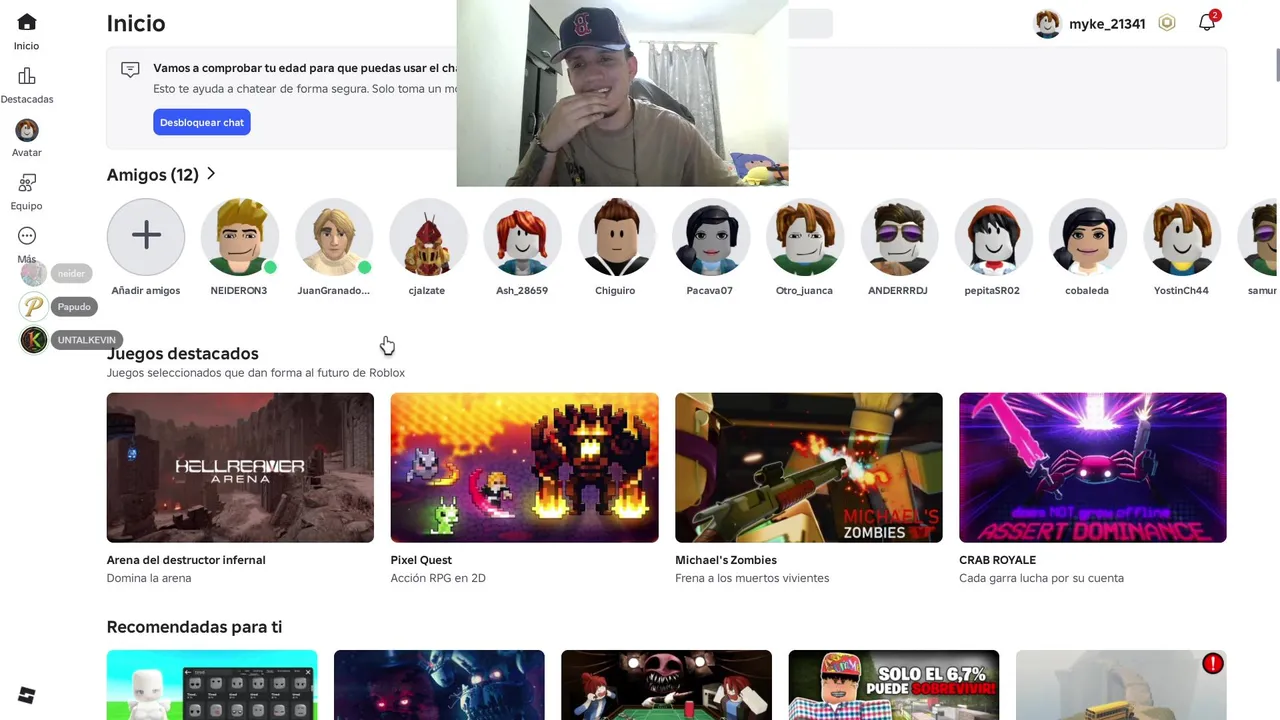Image resolution: width=1280 pixels, height=720 pixels.
Task: Open YostinCh44 friend avatar
Action: tap(1182, 236)
